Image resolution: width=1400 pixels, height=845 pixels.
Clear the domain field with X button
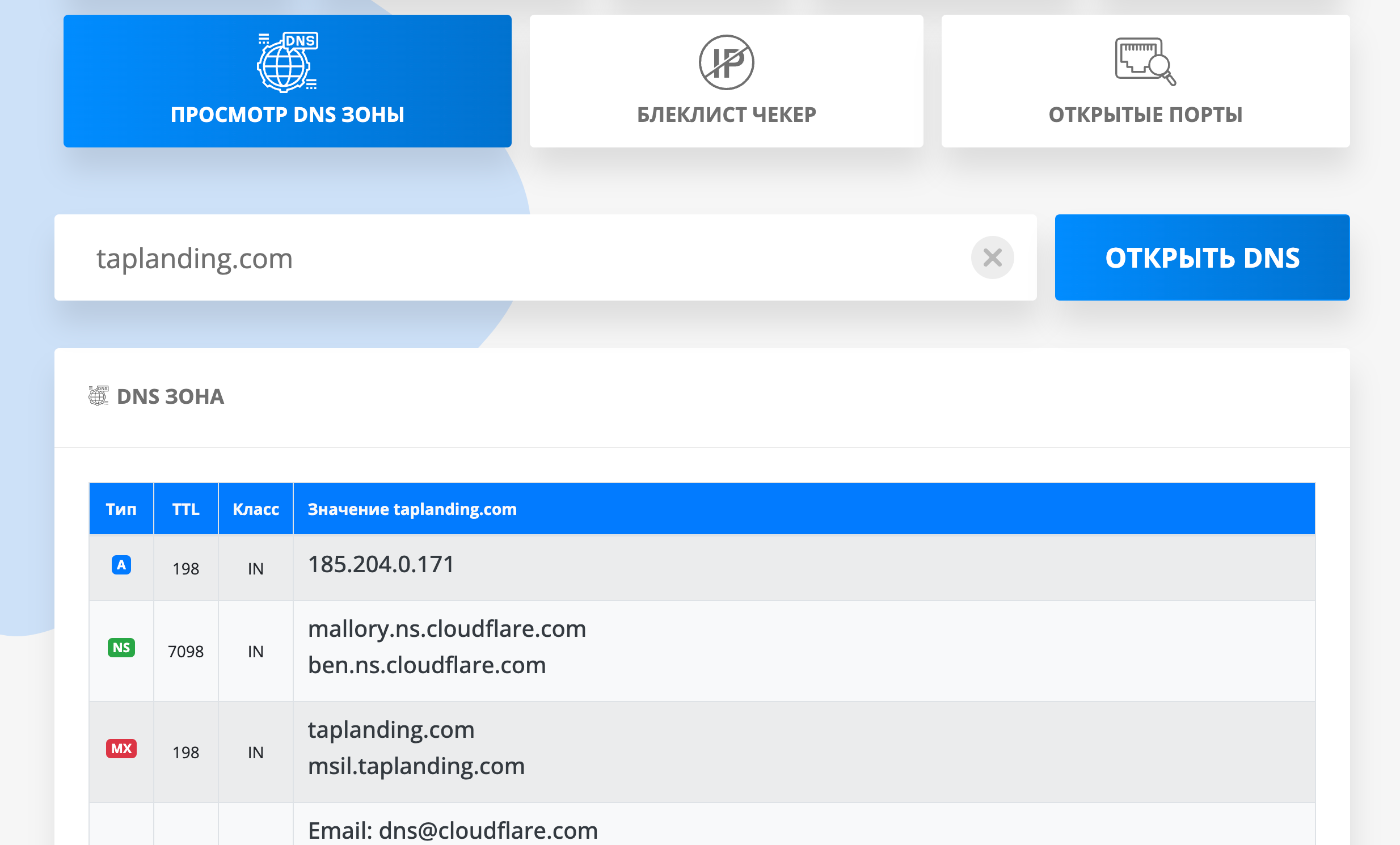(992, 258)
